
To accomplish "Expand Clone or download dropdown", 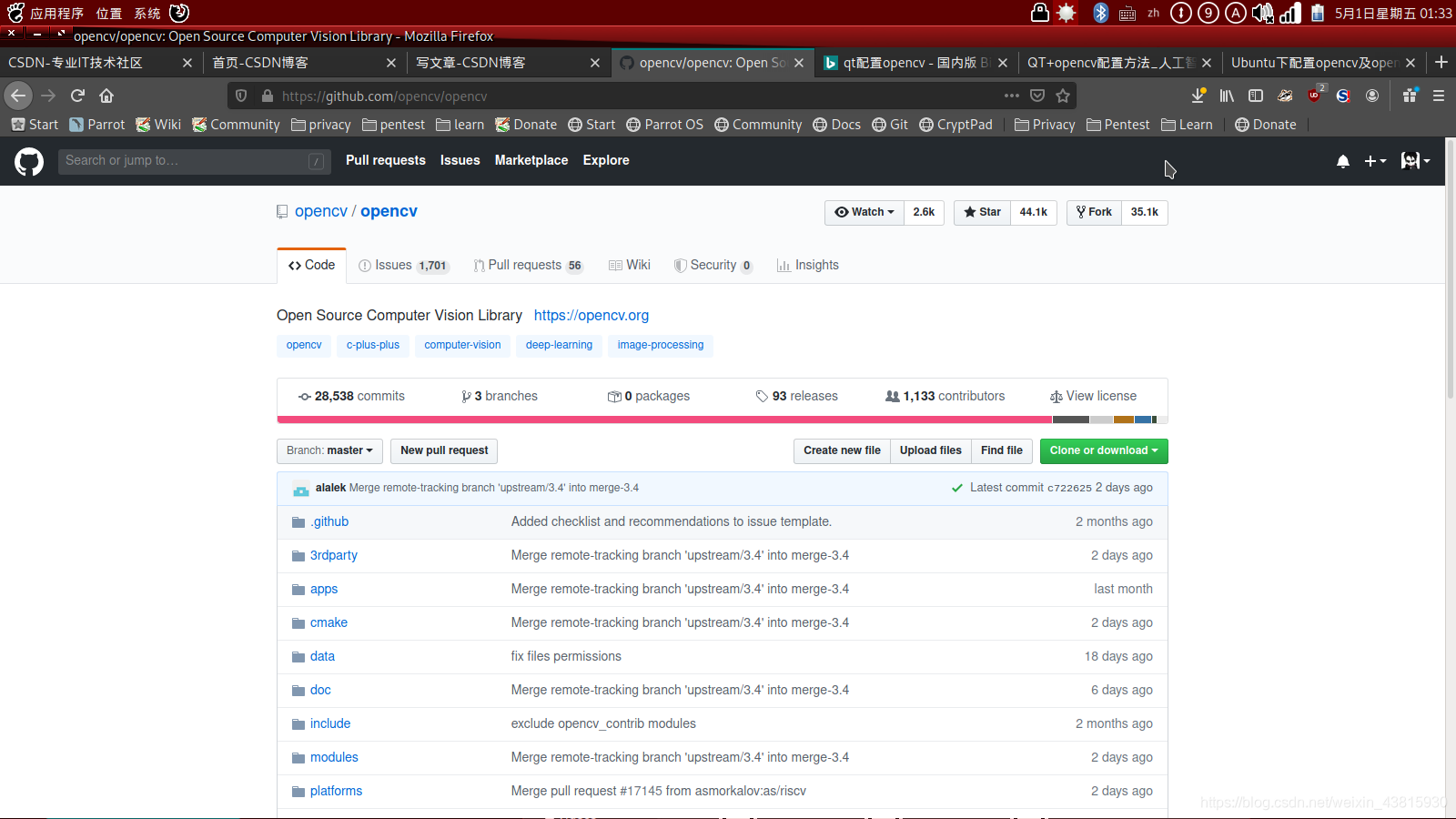I will (x=1104, y=450).
